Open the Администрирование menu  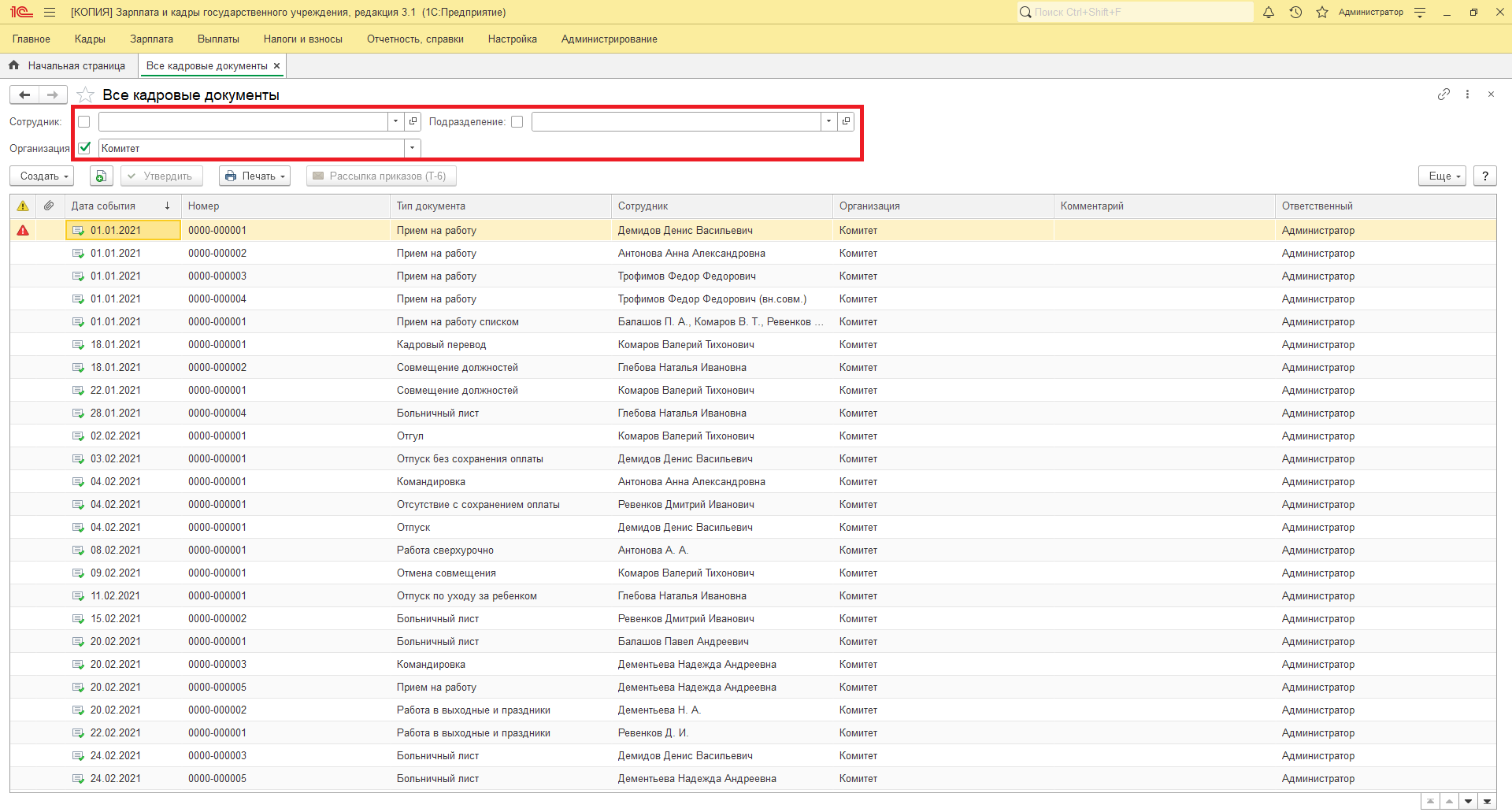pyautogui.click(x=610, y=39)
